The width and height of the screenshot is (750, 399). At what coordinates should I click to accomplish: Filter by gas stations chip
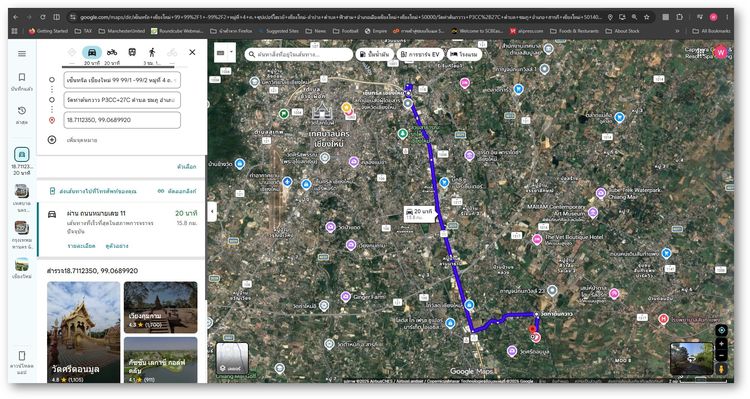(375, 54)
